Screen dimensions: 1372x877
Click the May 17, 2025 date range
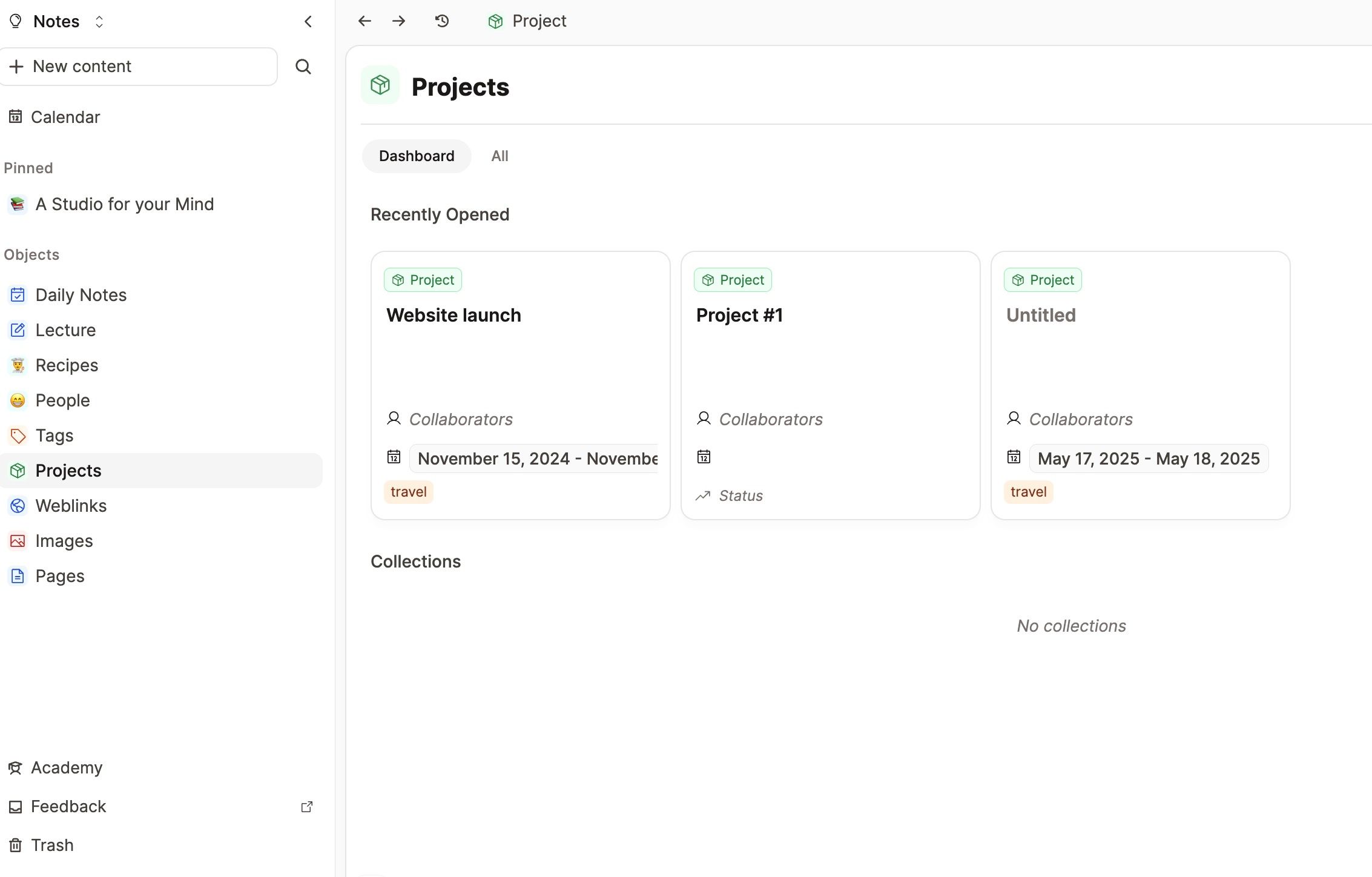coord(1148,458)
